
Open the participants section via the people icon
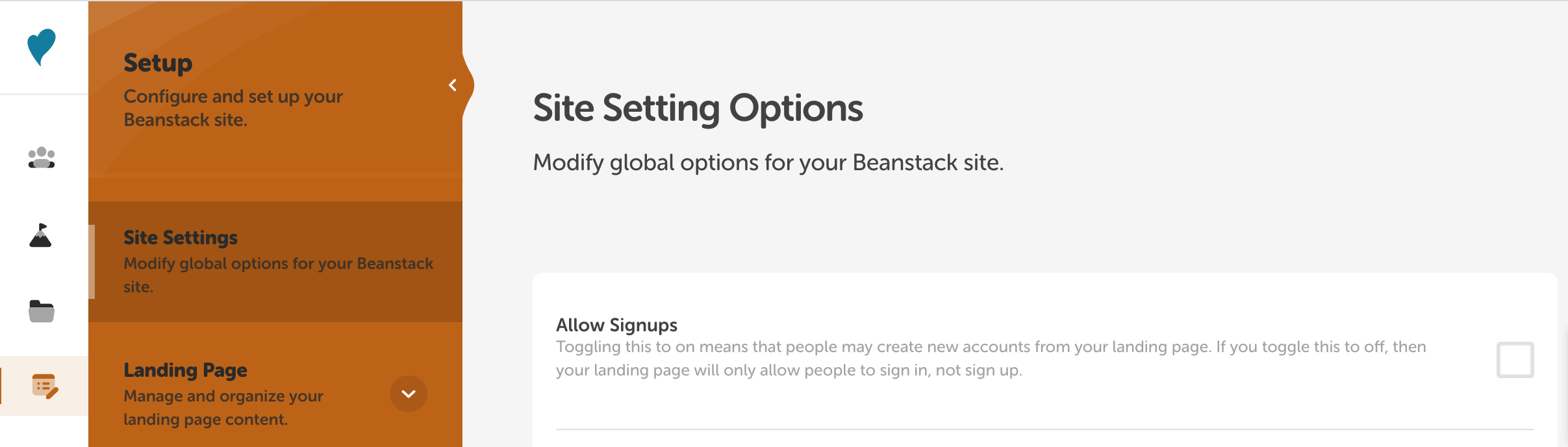(42, 157)
